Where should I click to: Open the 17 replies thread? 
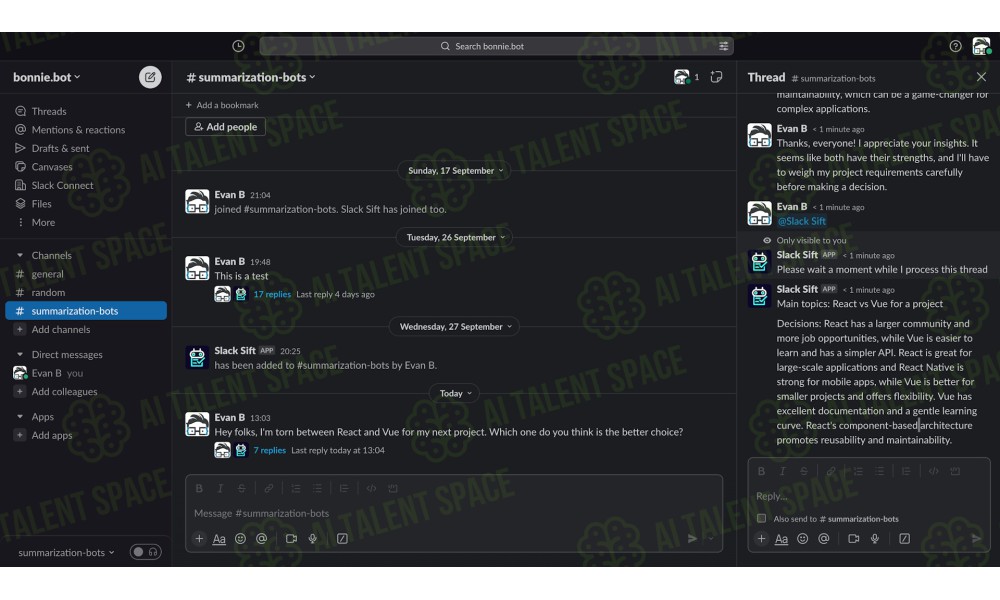[272, 294]
